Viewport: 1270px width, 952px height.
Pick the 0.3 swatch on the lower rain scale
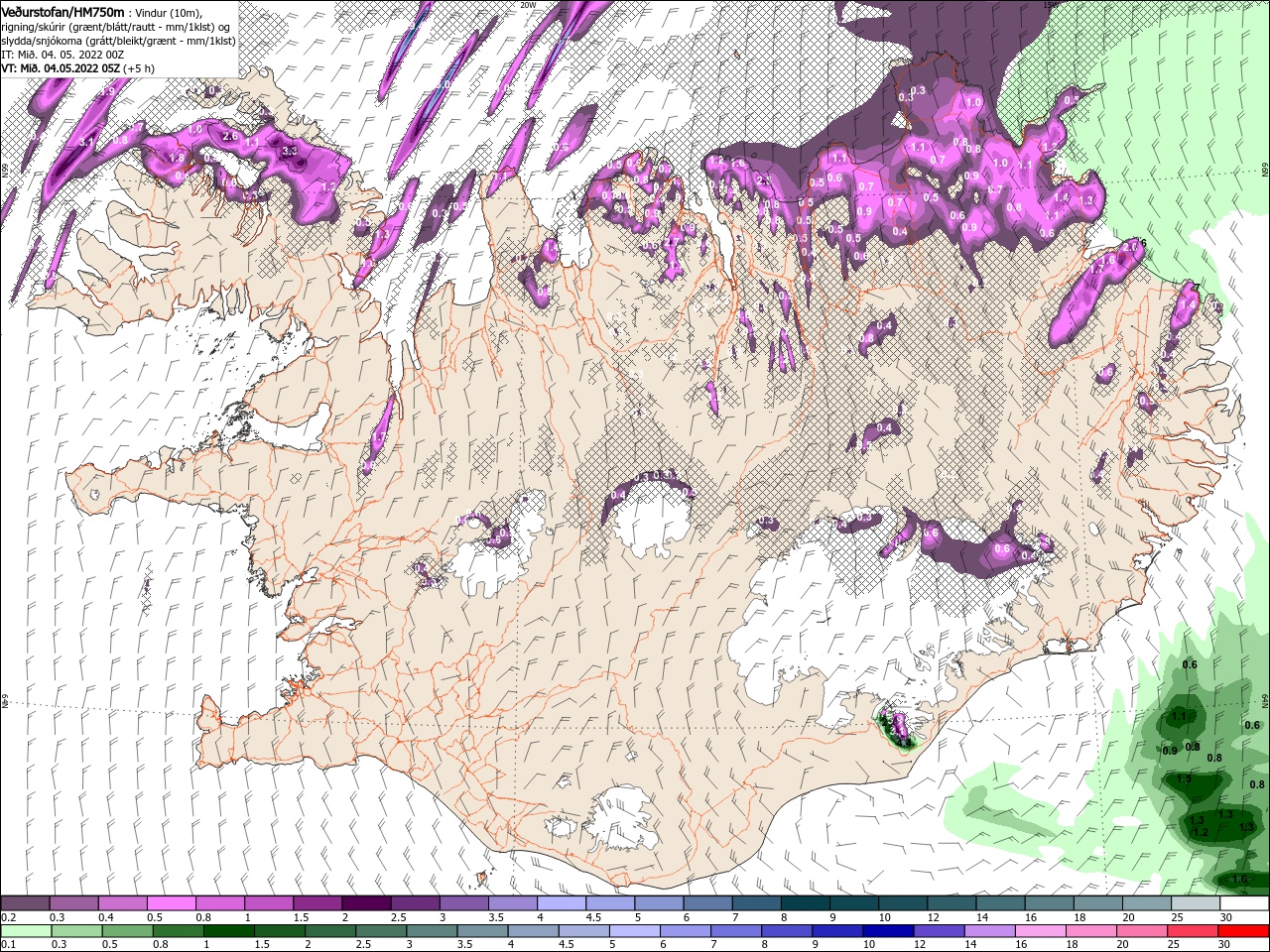(x=76, y=931)
